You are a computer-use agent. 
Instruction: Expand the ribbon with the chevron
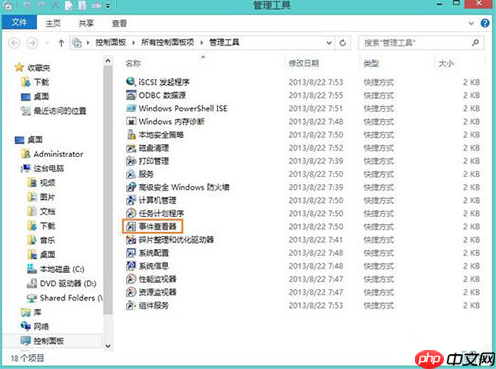pos(471,23)
